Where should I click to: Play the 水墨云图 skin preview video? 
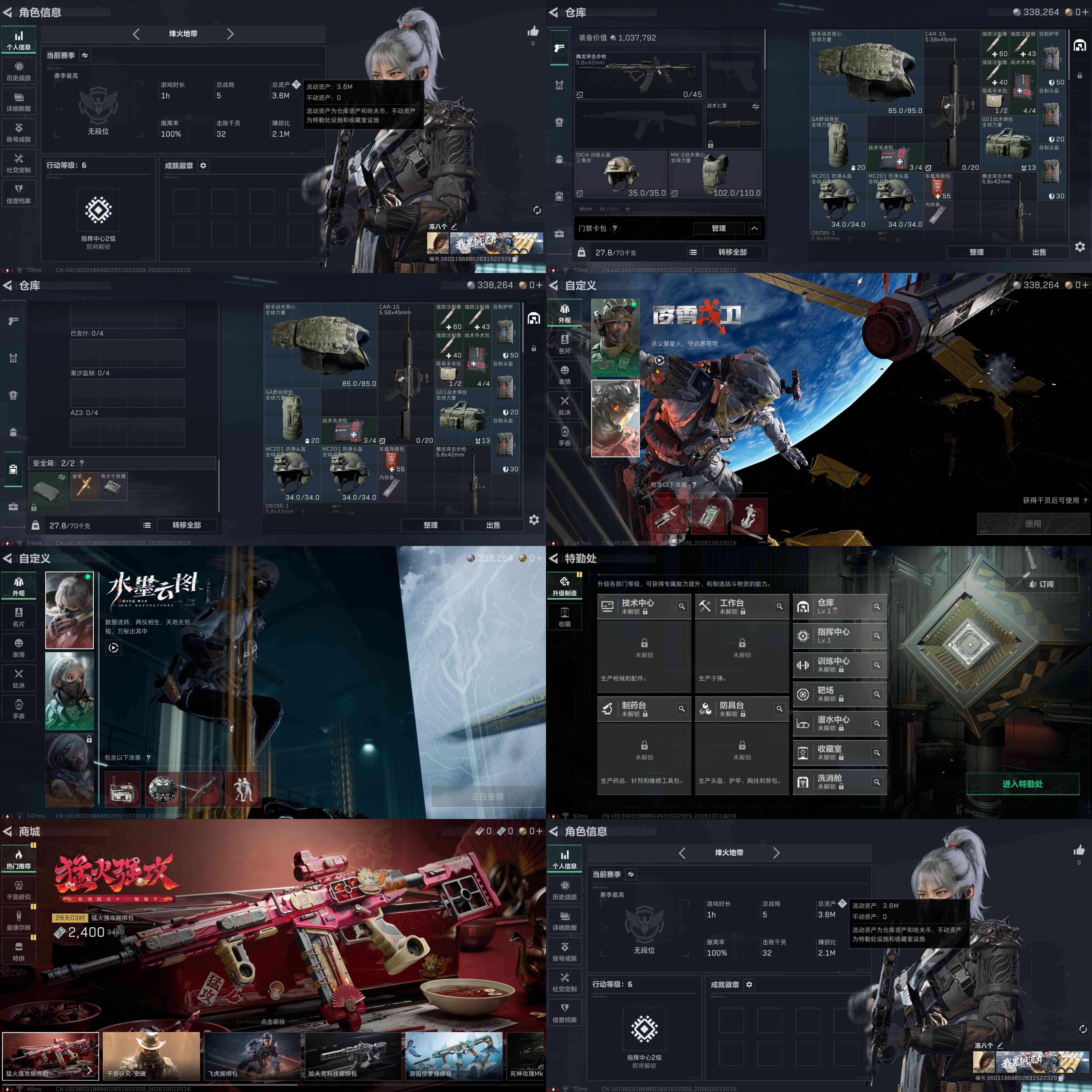(114, 648)
